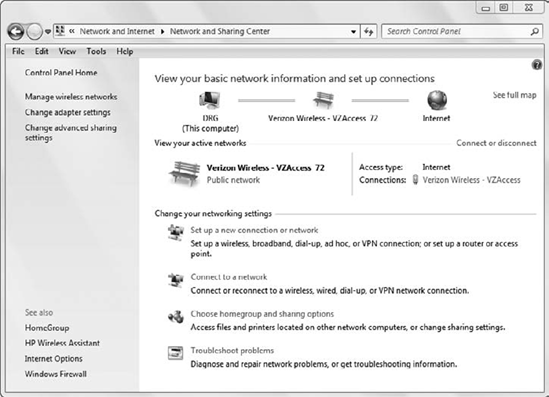Open the Edit menu
Screen dimensions: 549x397
pos(41,51)
